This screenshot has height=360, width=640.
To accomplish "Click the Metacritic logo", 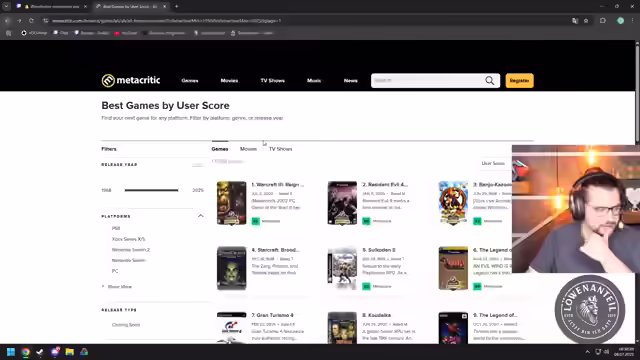I will 131,80.
